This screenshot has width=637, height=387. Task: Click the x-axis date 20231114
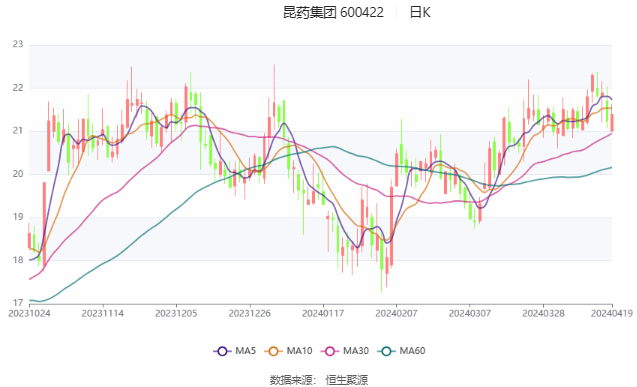point(103,314)
